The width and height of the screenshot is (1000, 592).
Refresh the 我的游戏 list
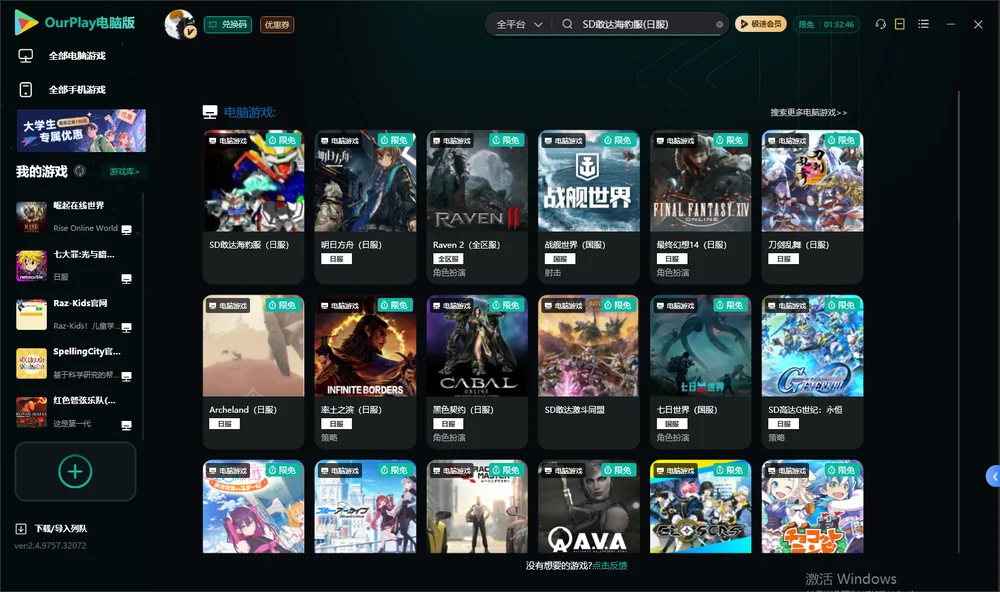(80, 171)
